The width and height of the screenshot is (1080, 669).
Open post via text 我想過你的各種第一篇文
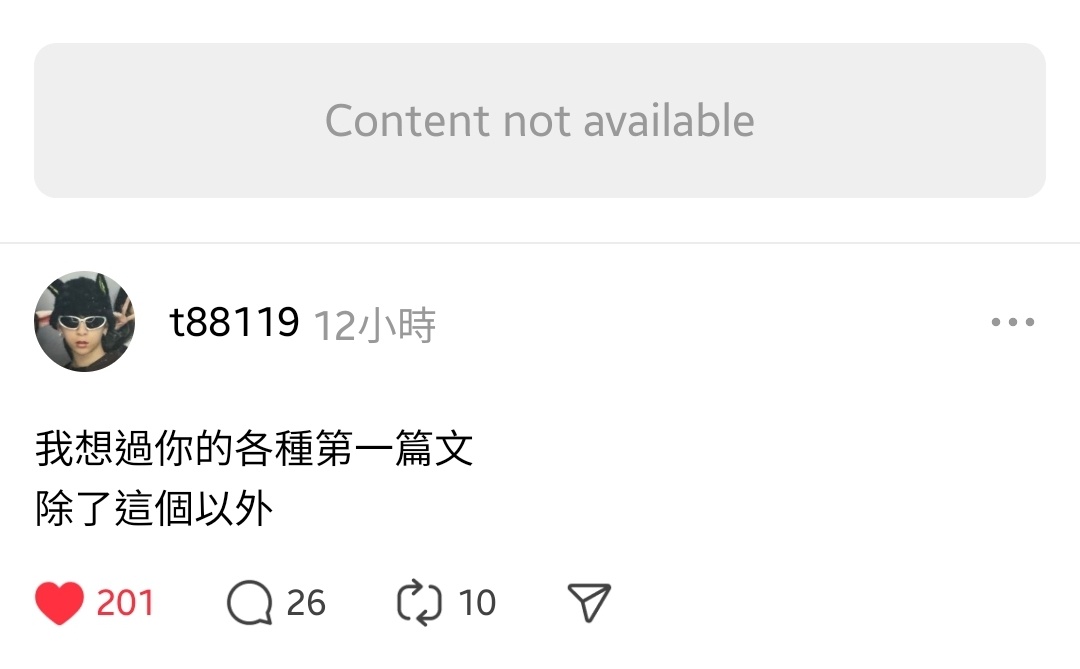coord(254,449)
